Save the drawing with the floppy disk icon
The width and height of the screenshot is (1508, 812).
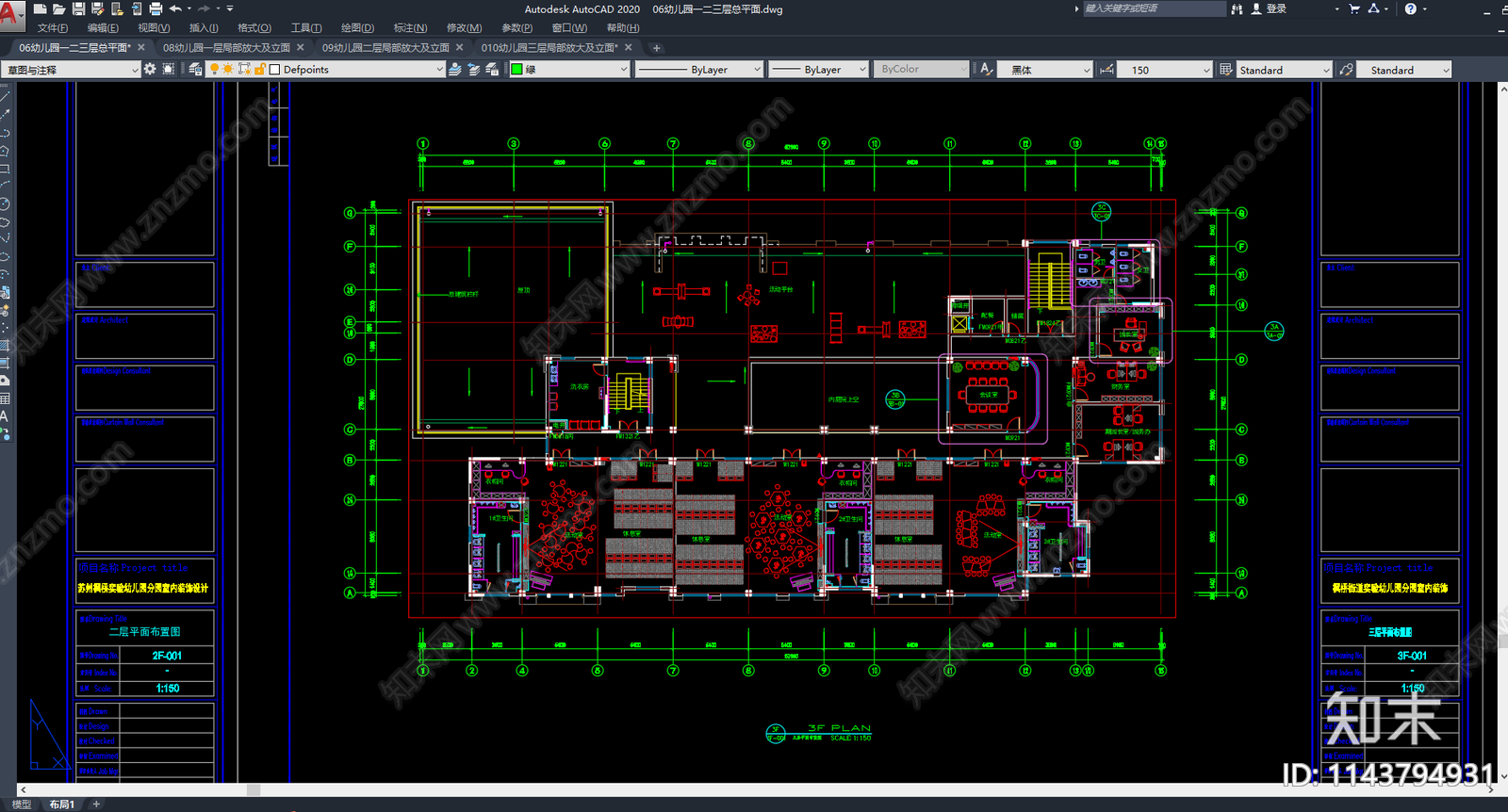(x=78, y=8)
